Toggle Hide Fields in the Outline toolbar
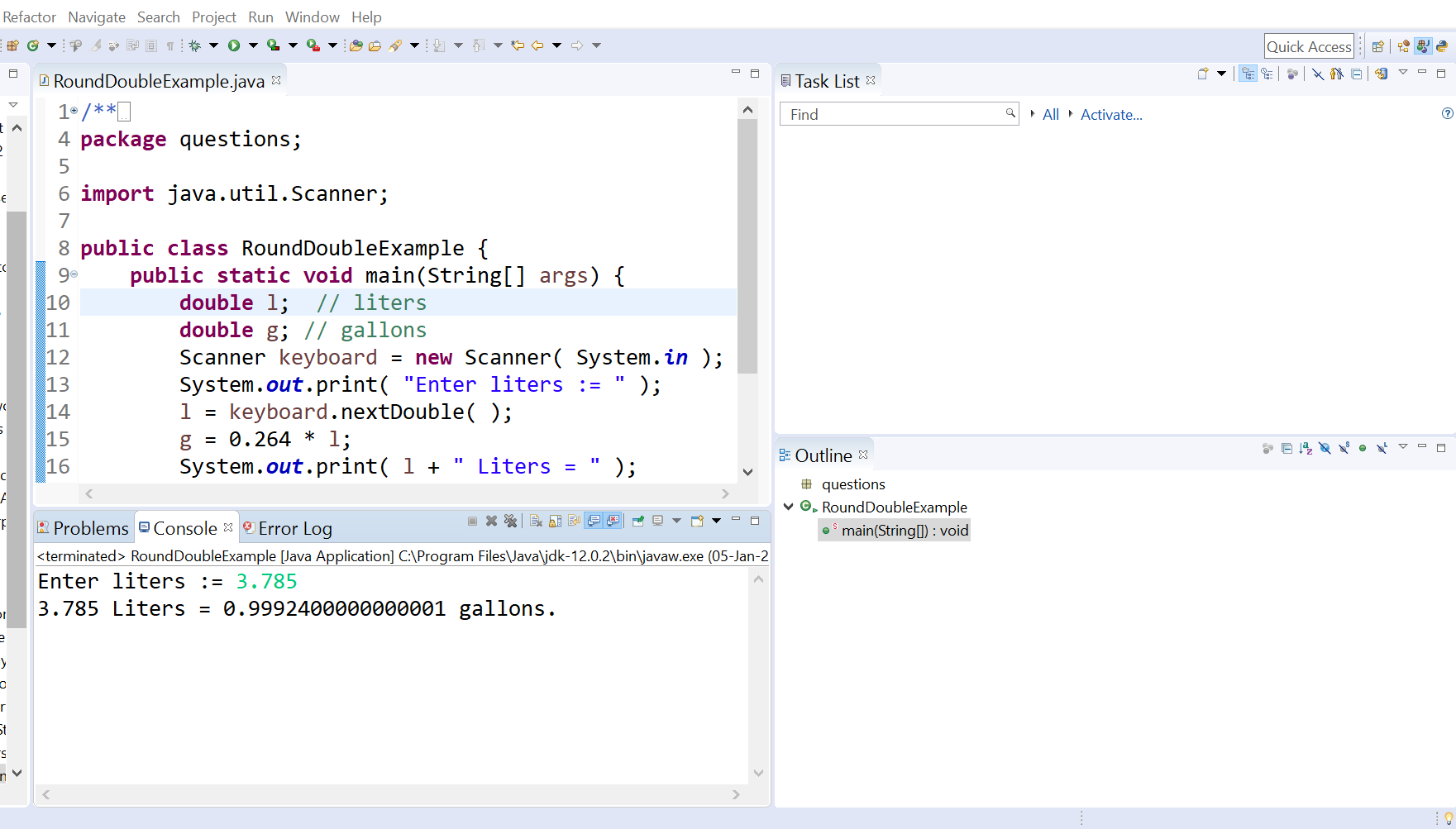This screenshot has height=829, width=1456. pyautogui.click(x=1325, y=448)
